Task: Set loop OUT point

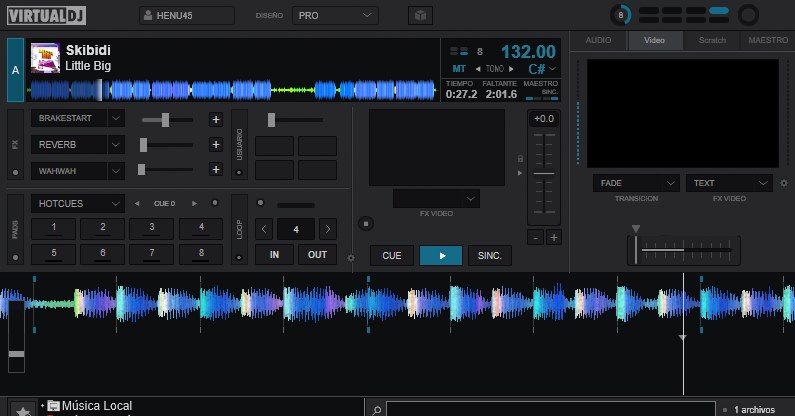Action: point(317,255)
